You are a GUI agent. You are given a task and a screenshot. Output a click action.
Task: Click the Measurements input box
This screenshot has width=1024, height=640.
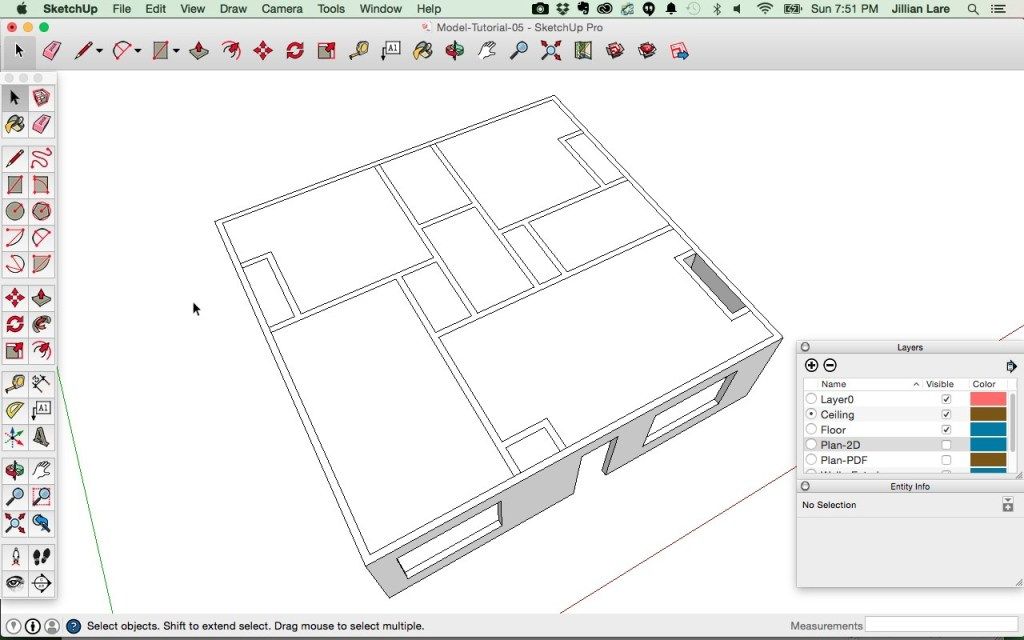(x=941, y=625)
